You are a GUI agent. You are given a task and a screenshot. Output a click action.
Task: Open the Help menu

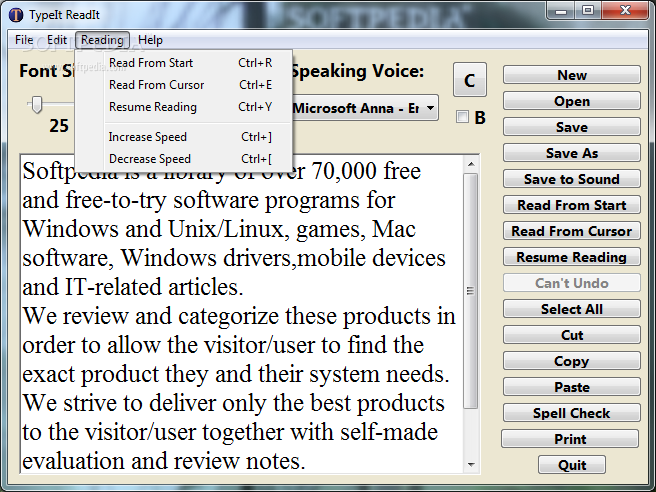[x=150, y=40]
